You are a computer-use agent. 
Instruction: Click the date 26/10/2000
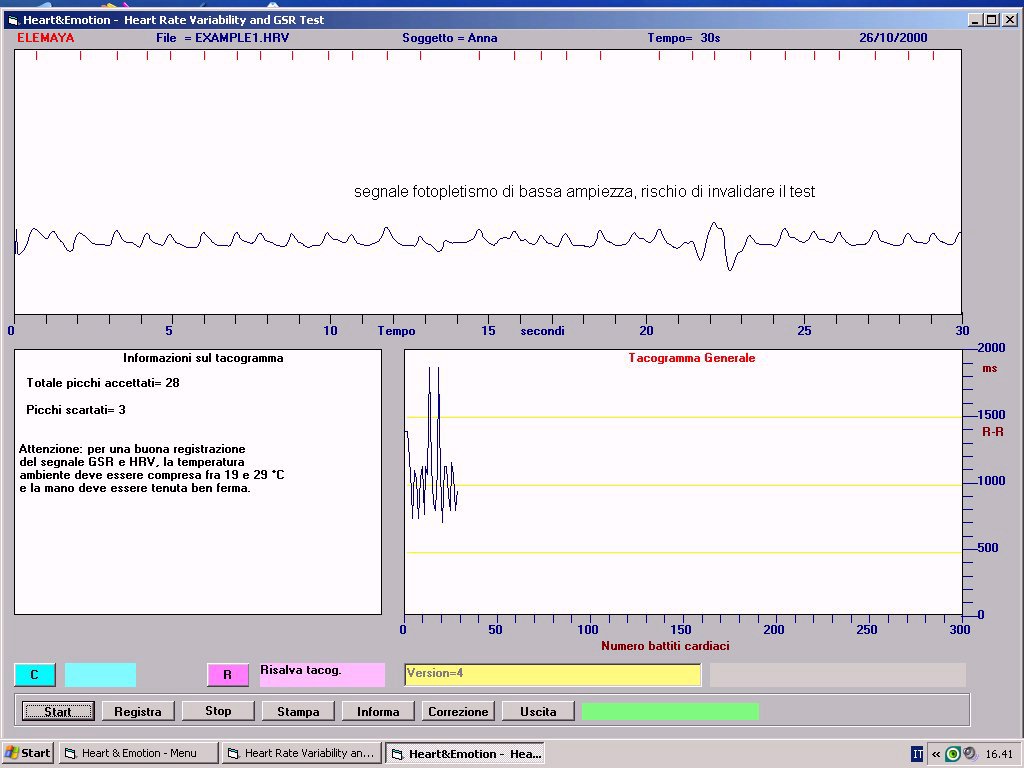pos(893,38)
